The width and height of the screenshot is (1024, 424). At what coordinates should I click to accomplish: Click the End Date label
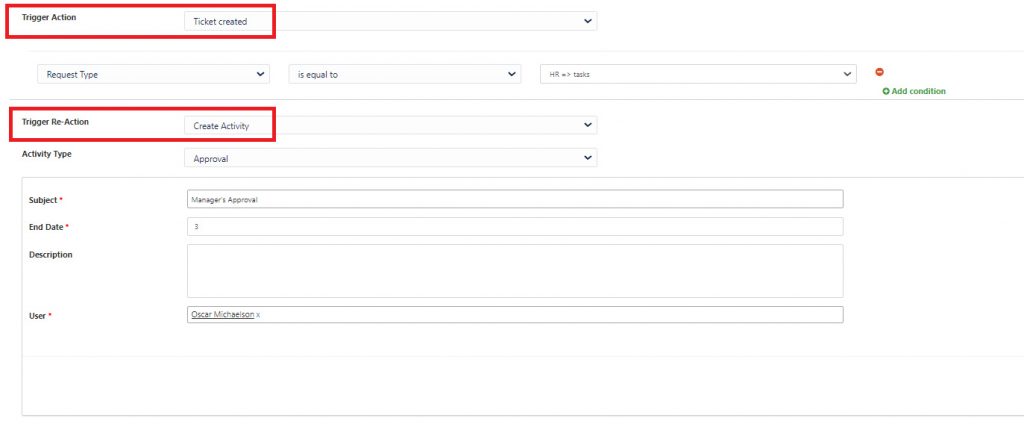pyautogui.click(x=46, y=227)
